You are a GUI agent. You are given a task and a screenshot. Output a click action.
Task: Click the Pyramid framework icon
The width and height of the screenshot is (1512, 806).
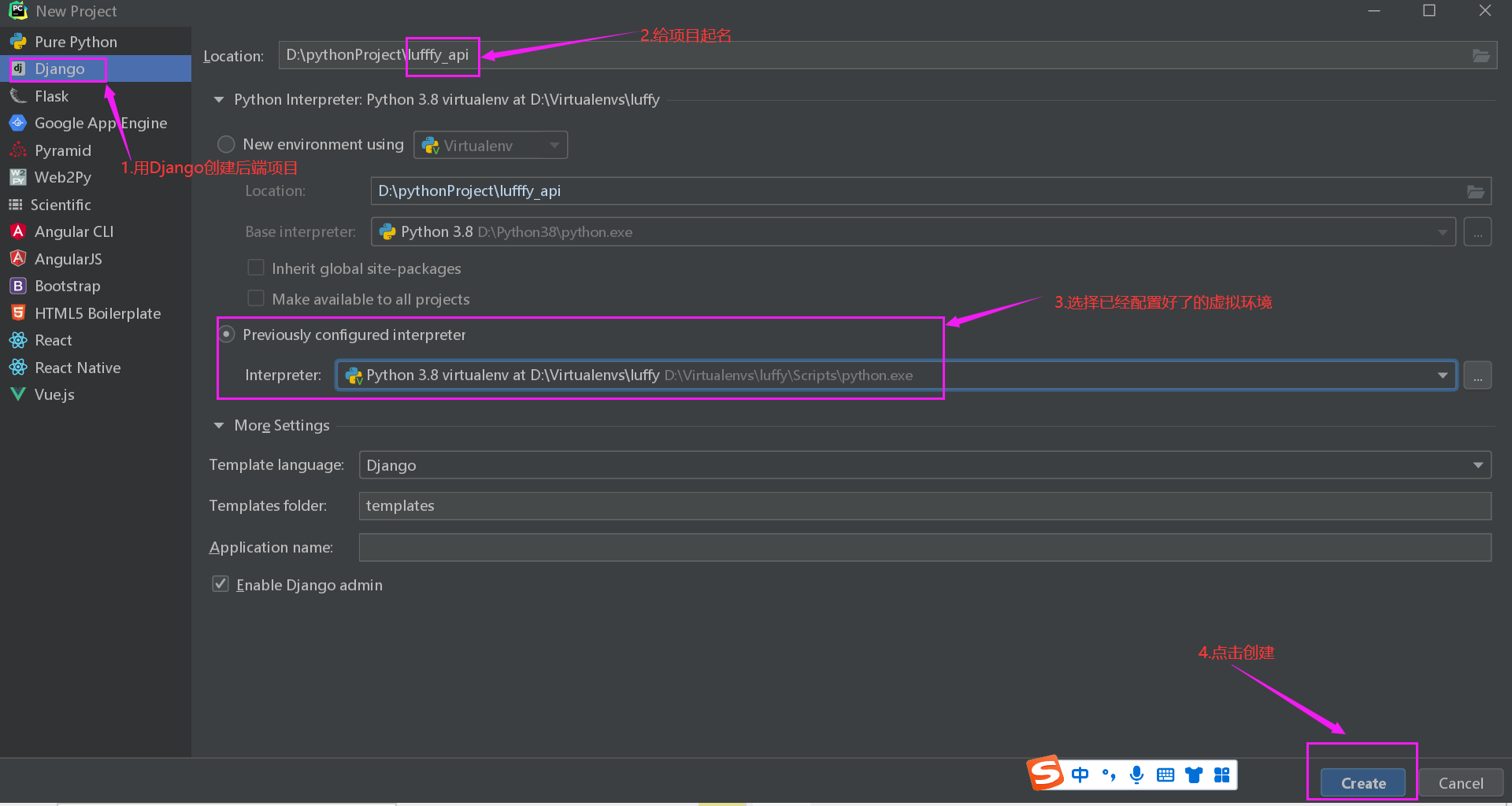click(x=18, y=150)
